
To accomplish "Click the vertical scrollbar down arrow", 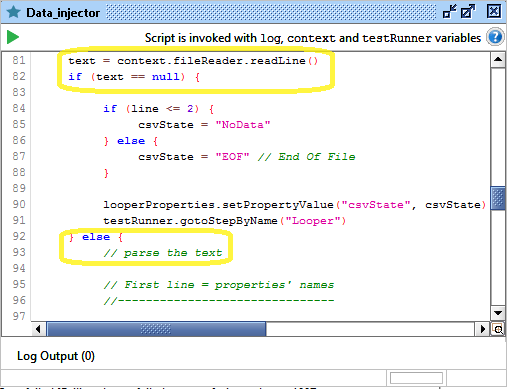I will [498, 313].
